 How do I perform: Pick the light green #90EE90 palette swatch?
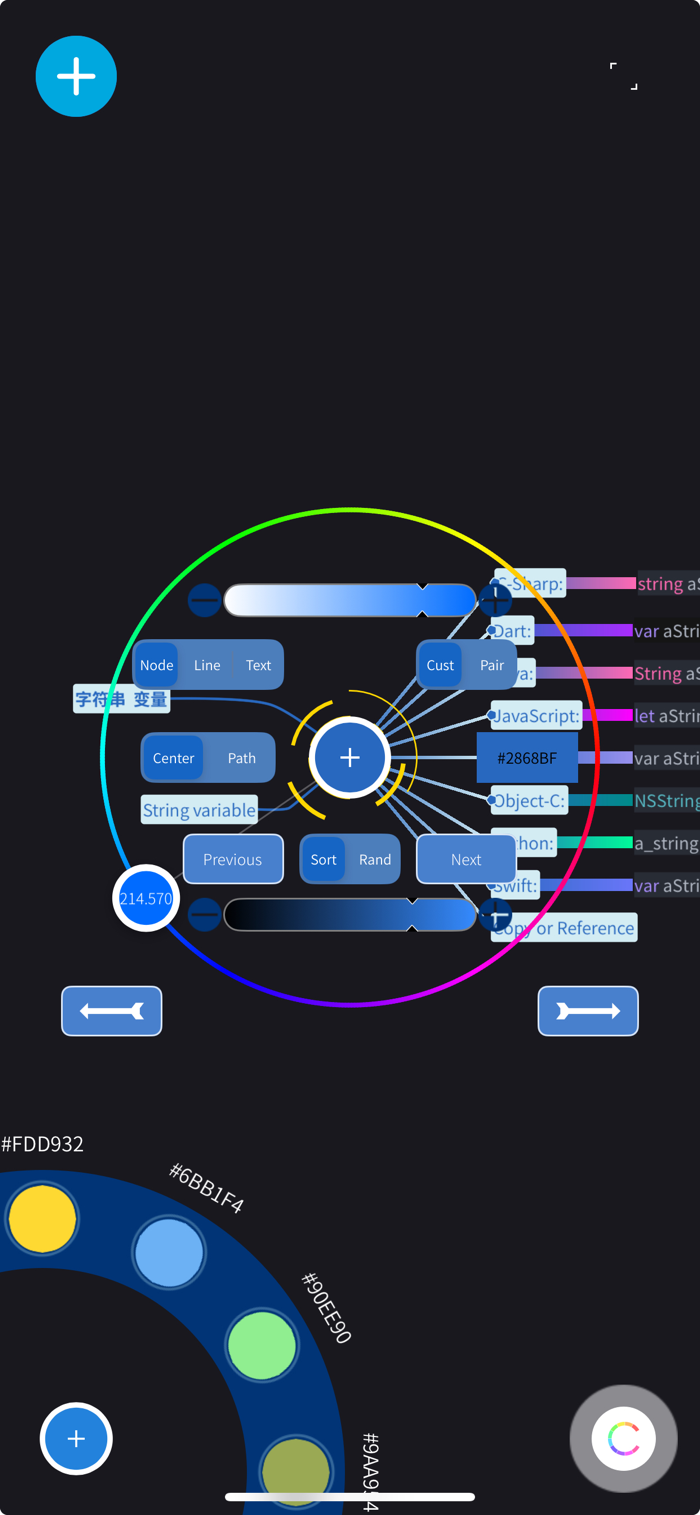tap(262, 1345)
